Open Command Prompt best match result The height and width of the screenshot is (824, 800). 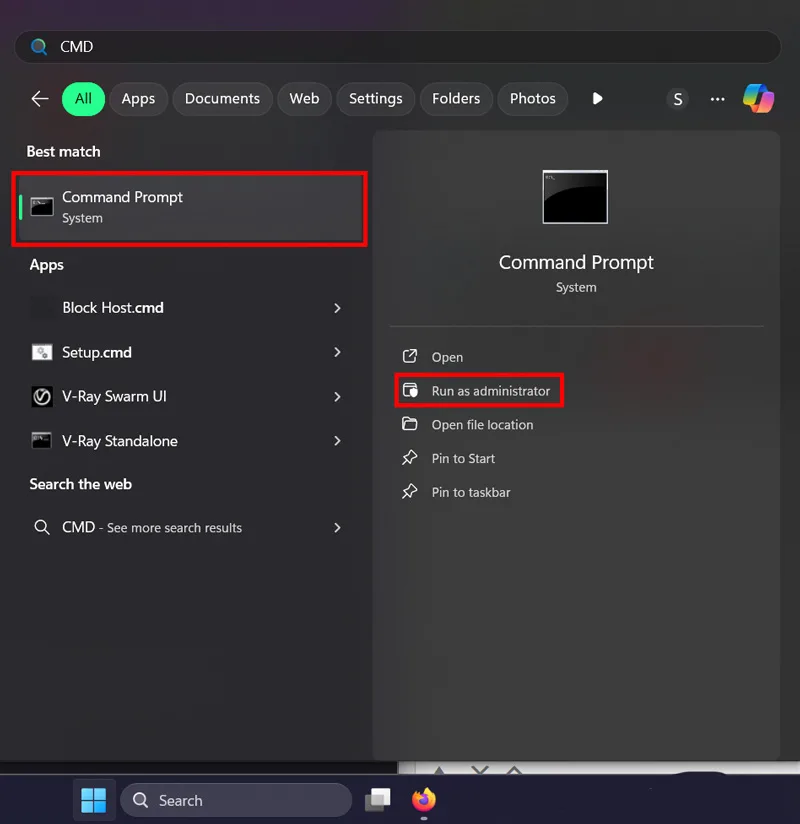pos(189,208)
